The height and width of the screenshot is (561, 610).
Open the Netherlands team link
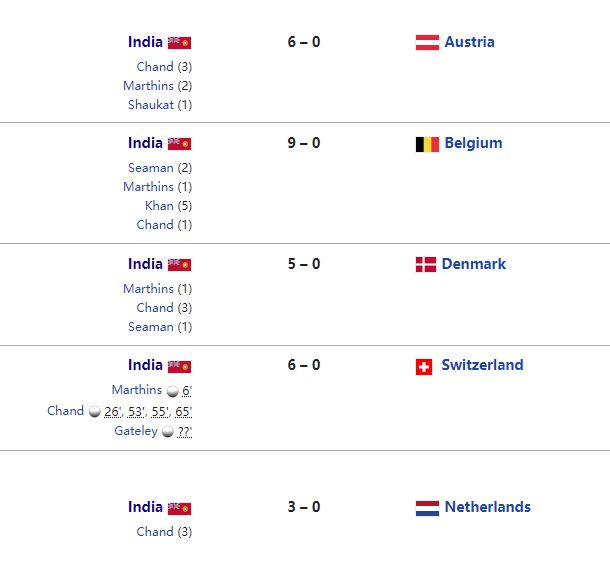point(487,507)
